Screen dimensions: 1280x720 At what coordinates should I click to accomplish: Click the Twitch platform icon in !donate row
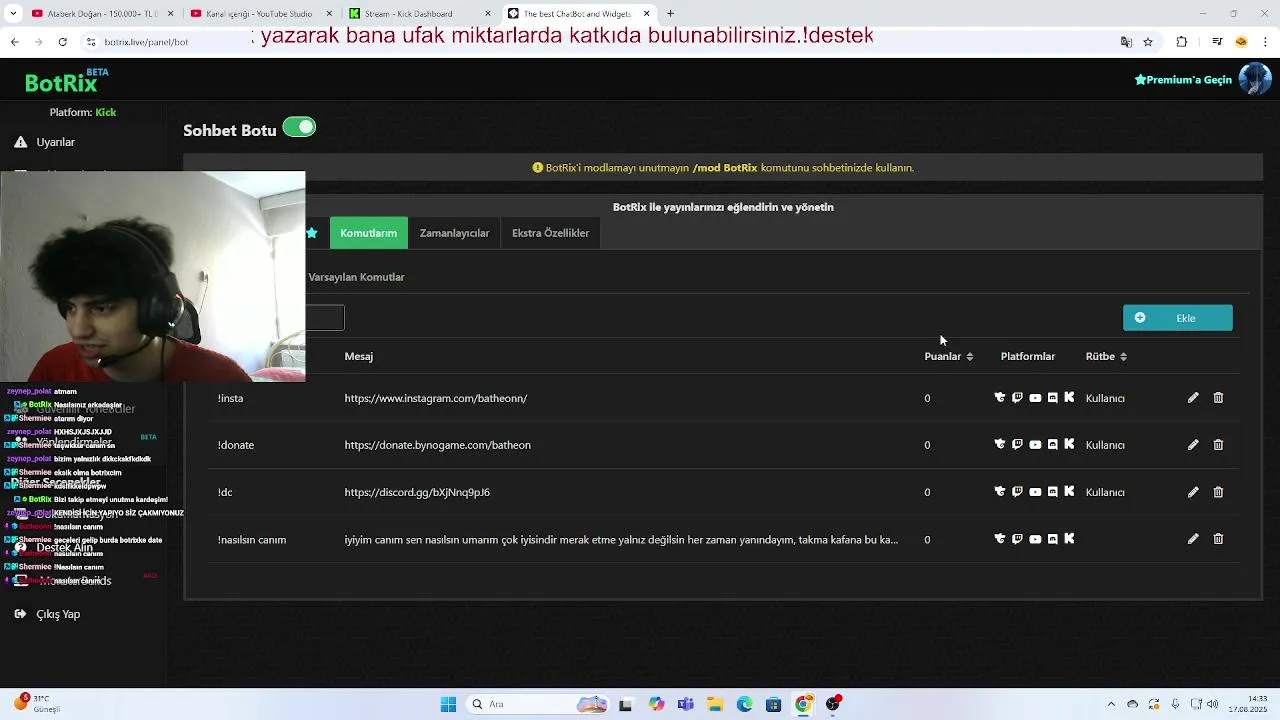1017,445
